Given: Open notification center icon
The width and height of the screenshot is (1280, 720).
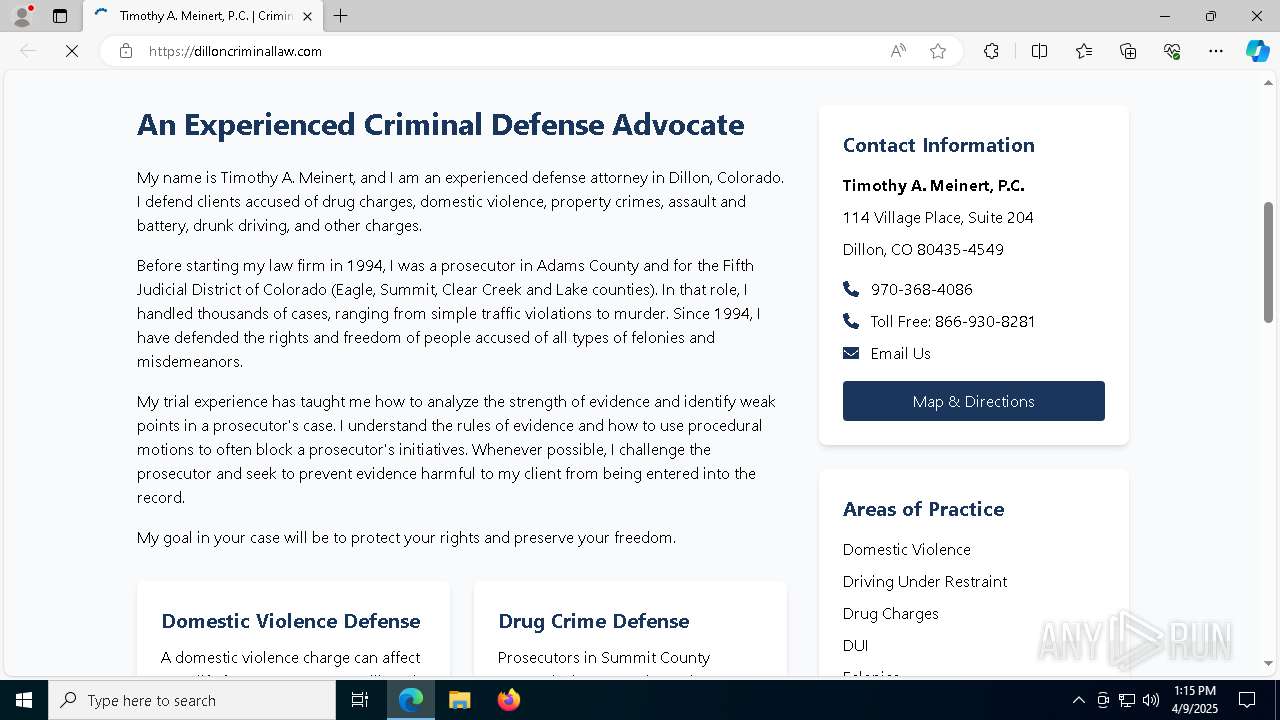Looking at the screenshot, I should [1247, 700].
